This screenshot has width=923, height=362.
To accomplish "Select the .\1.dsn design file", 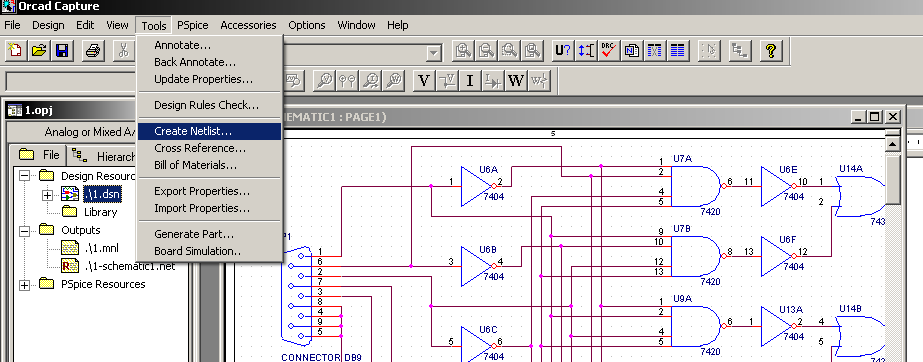I will click(102, 193).
